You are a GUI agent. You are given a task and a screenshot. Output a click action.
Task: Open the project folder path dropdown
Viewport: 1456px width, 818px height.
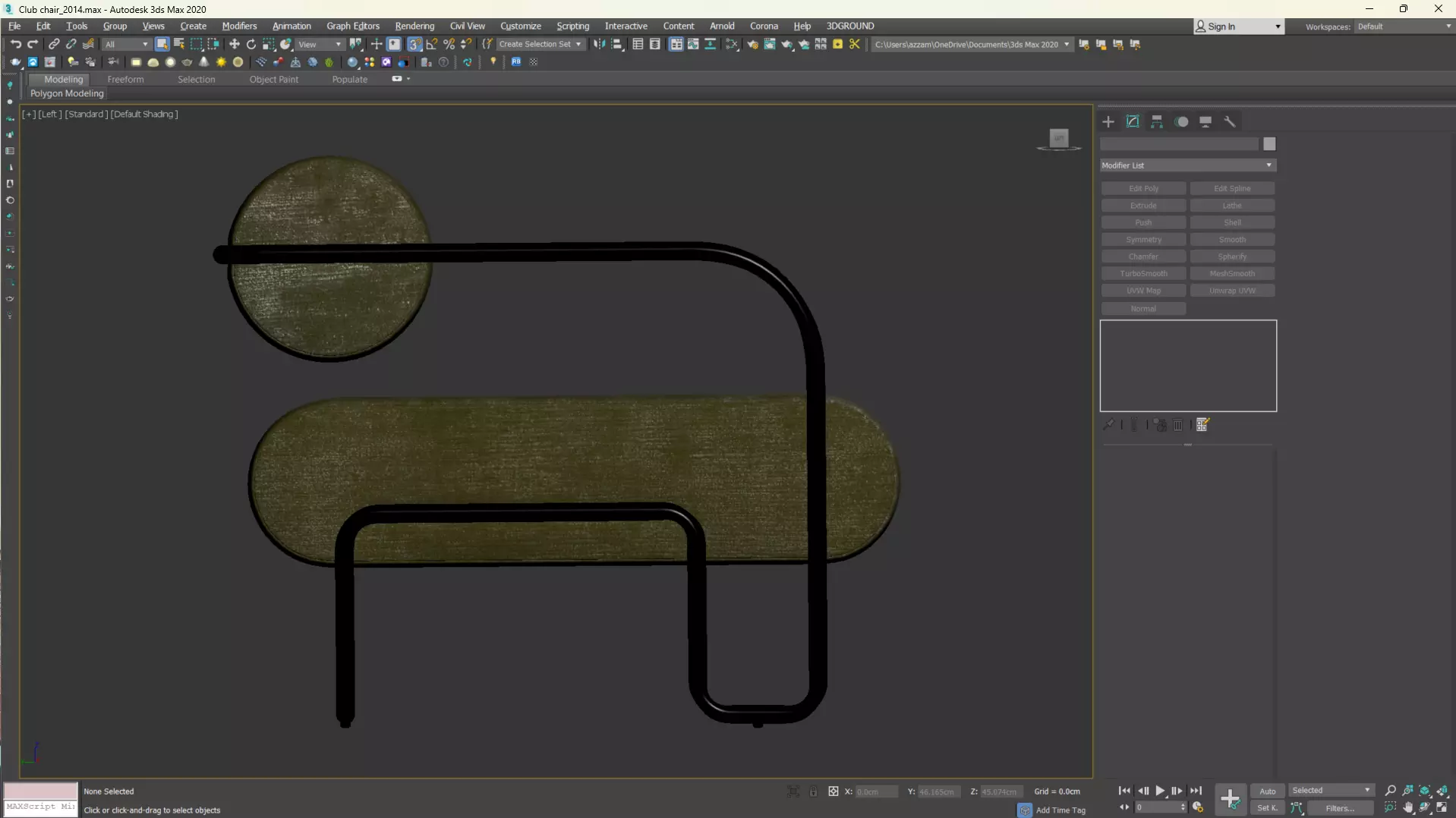972,44
